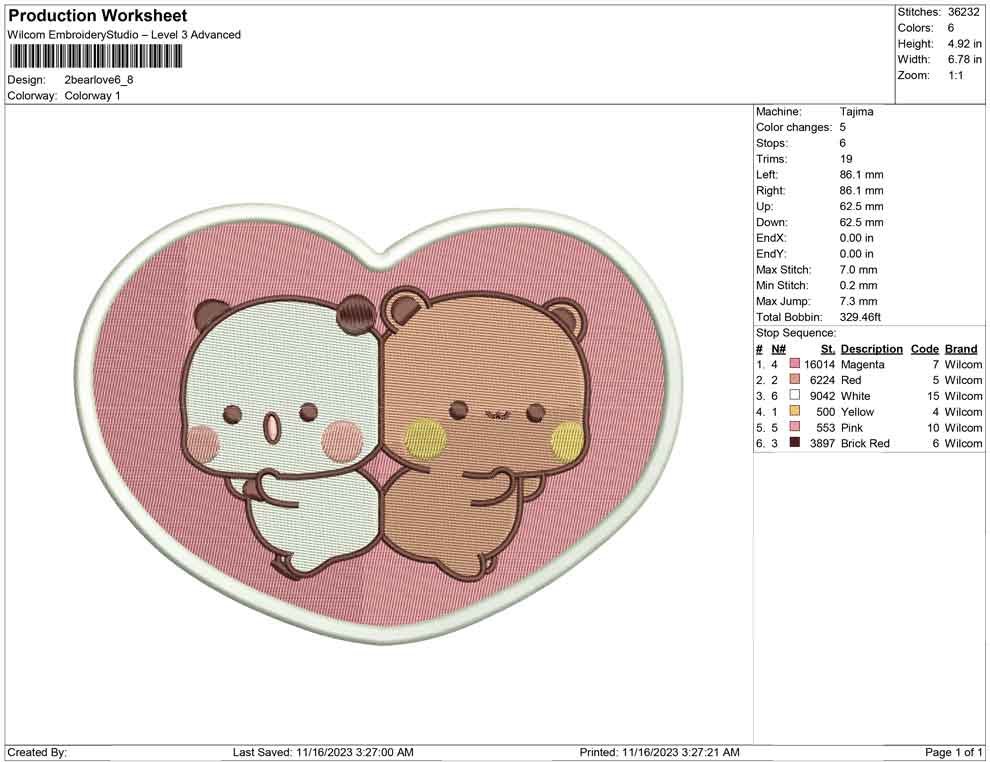This screenshot has width=990, height=762.
Task: Click the Height value '4.92 in'
Action: (964, 44)
